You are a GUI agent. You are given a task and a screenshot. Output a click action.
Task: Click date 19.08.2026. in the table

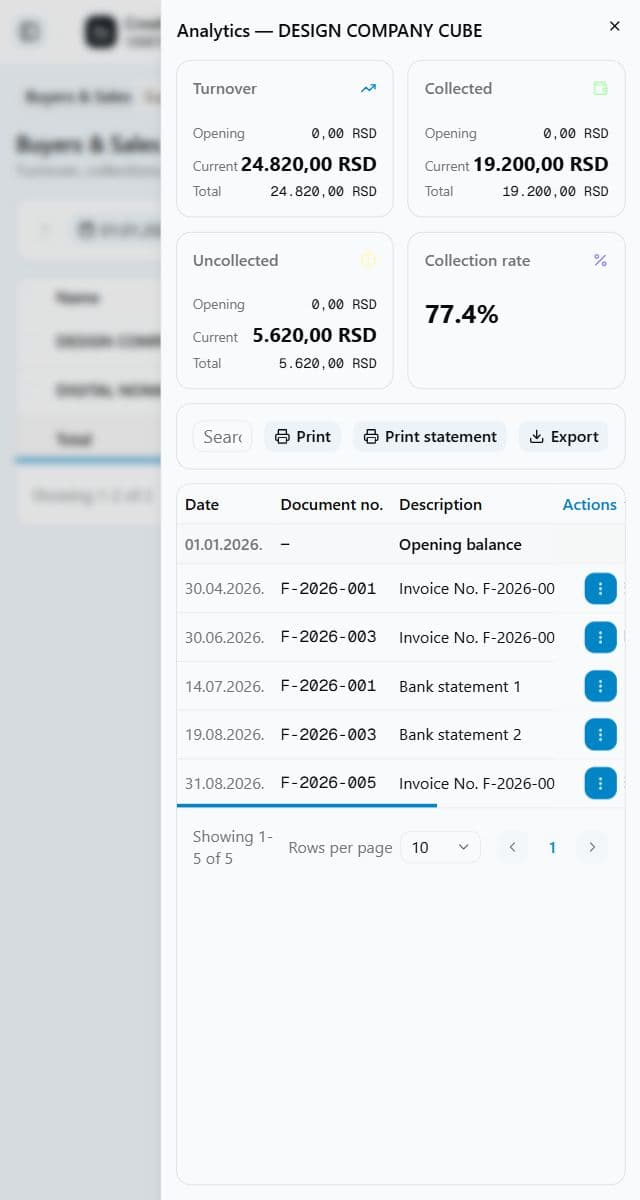coord(225,734)
